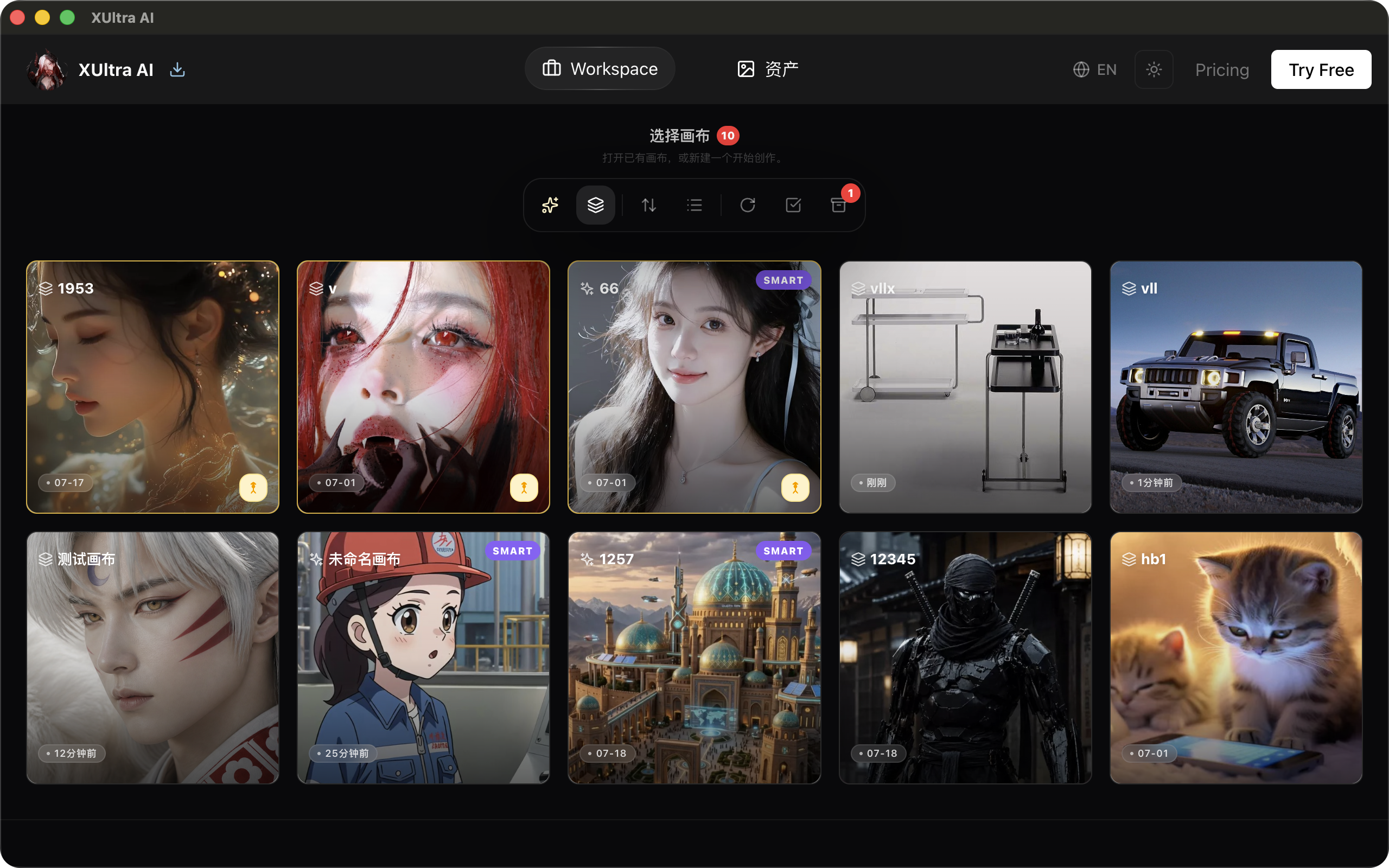1389x868 pixels.
Task: Open the sort order arrows icon
Action: coord(648,205)
